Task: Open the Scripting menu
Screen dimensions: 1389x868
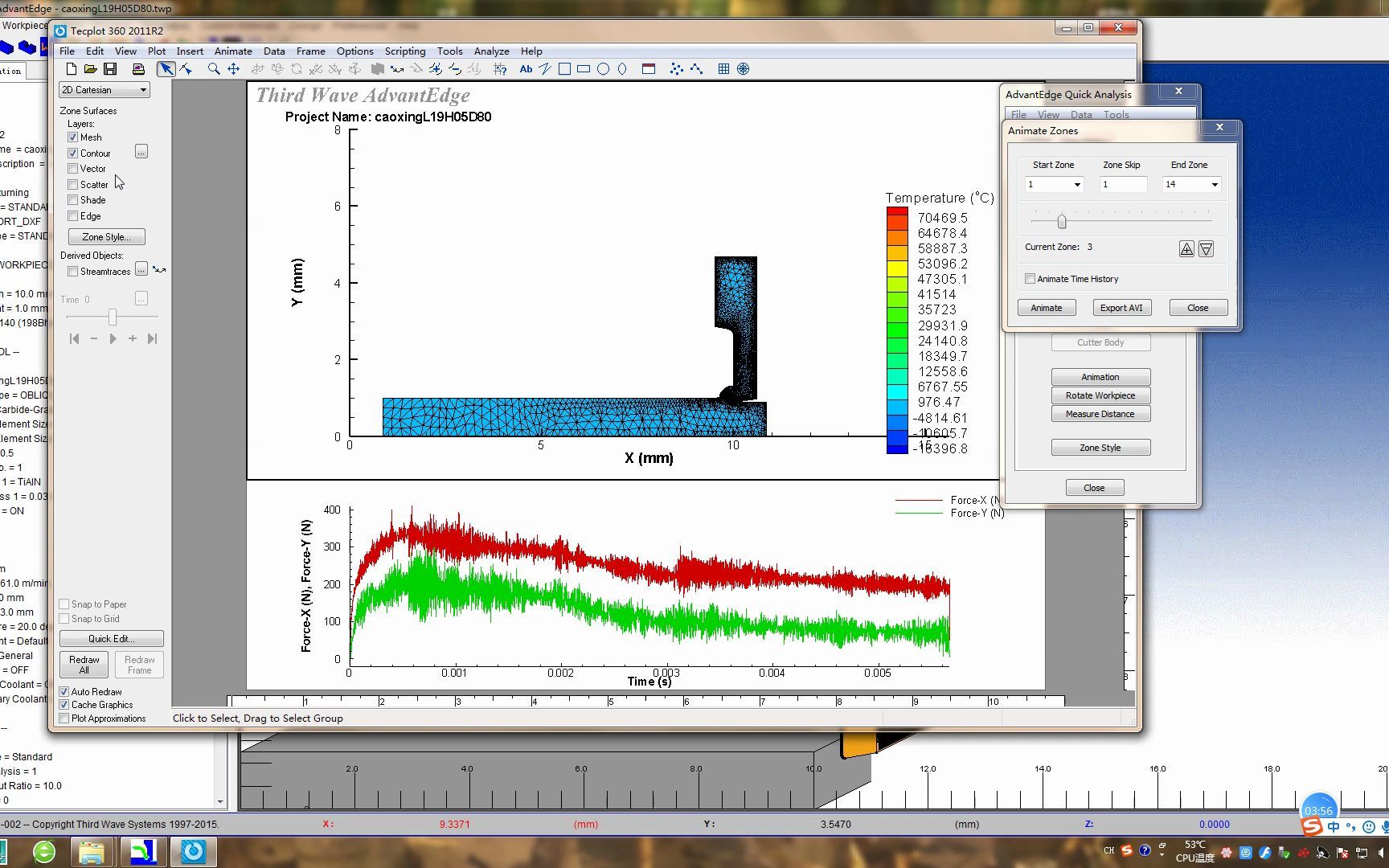Action: [404, 51]
